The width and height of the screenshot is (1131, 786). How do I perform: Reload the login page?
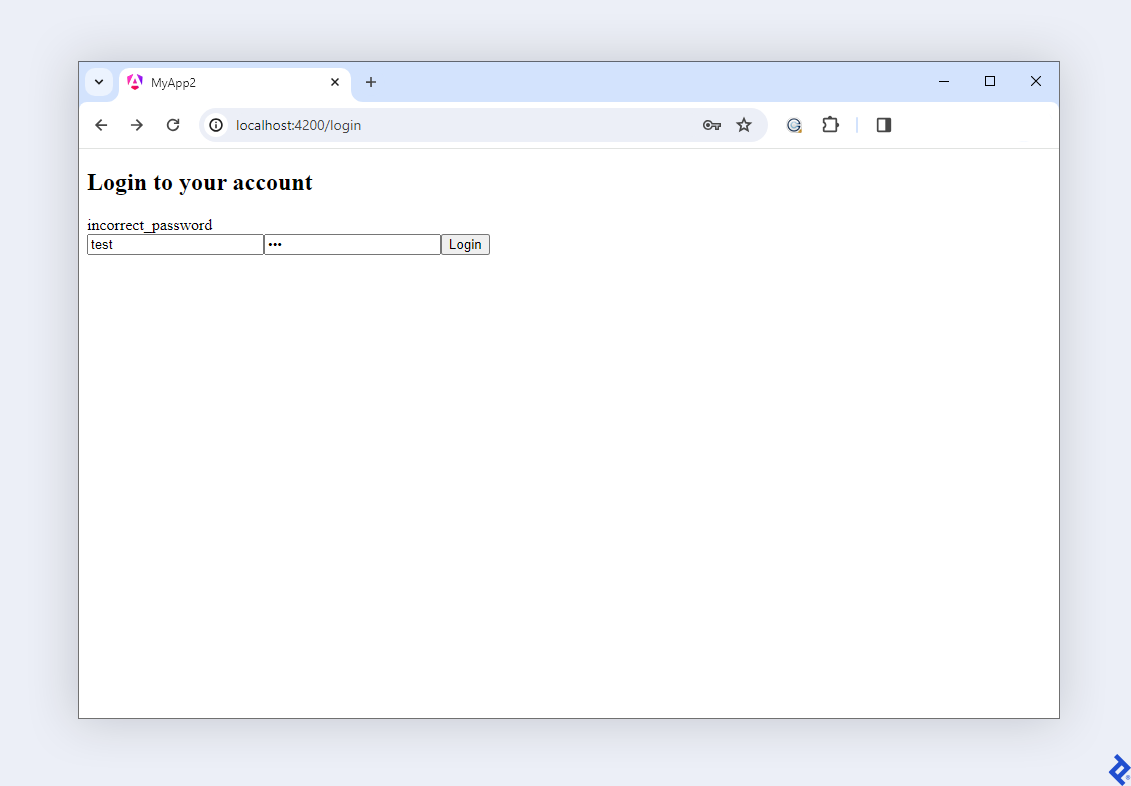pos(172,125)
